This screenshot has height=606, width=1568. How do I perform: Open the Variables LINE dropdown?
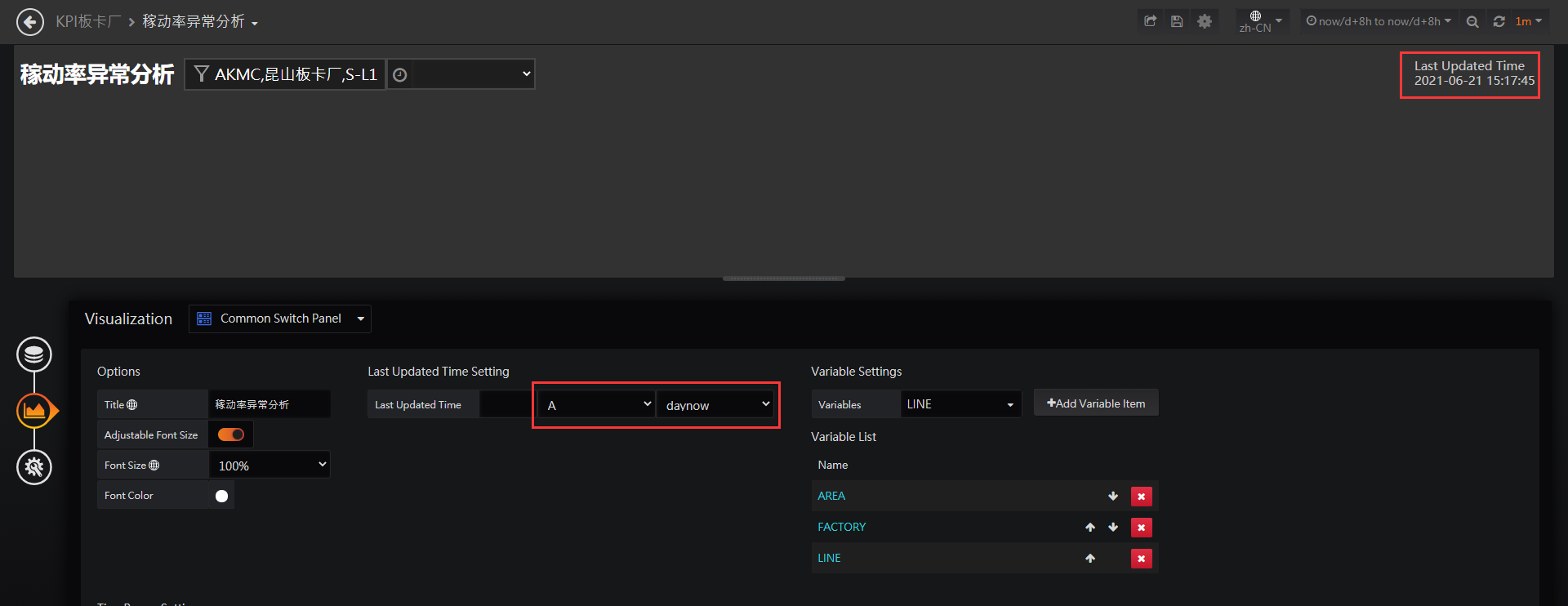click(960, 403)
